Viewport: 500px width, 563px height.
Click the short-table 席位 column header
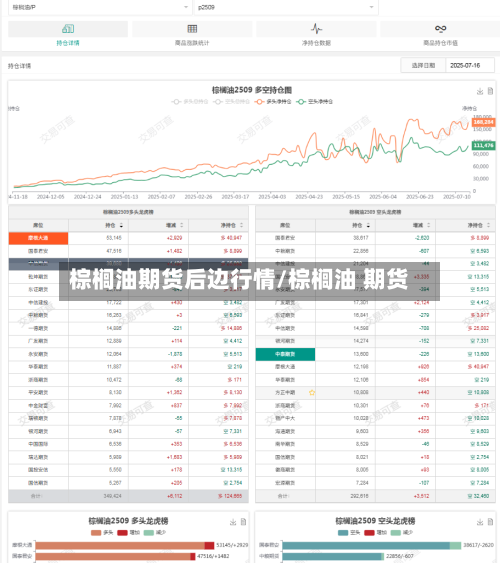285,225
